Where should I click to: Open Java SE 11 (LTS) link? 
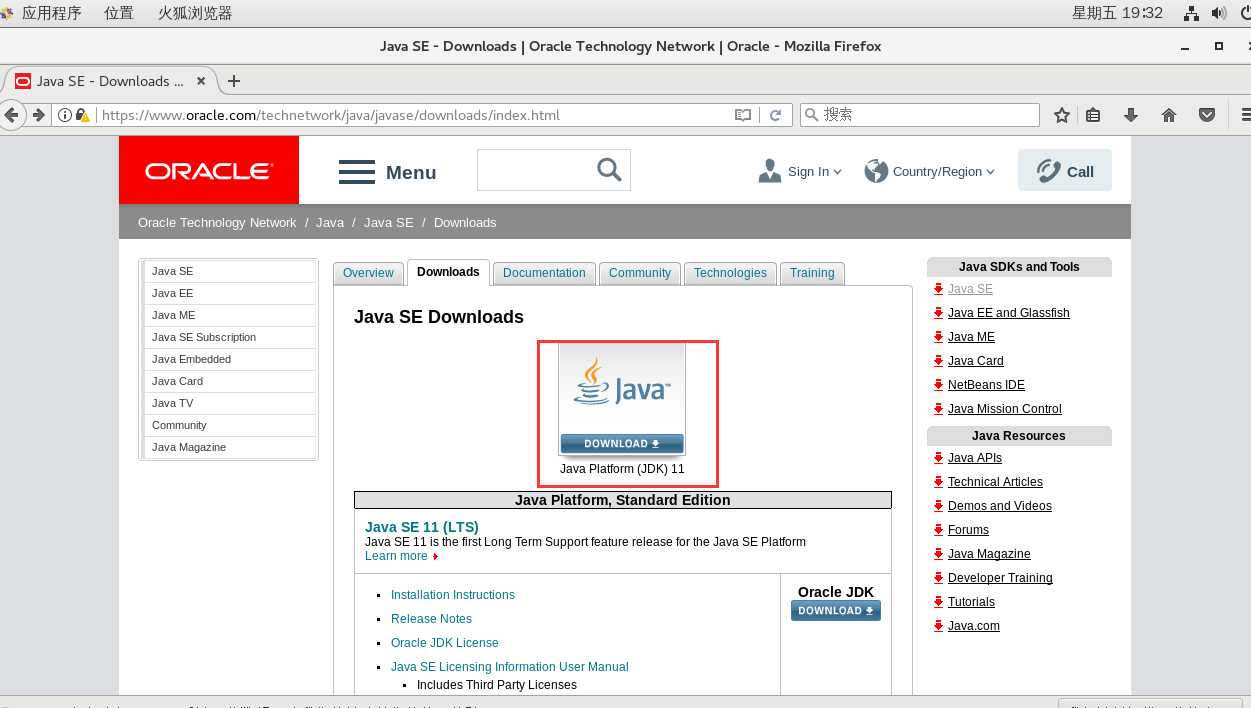click(422, 527)
